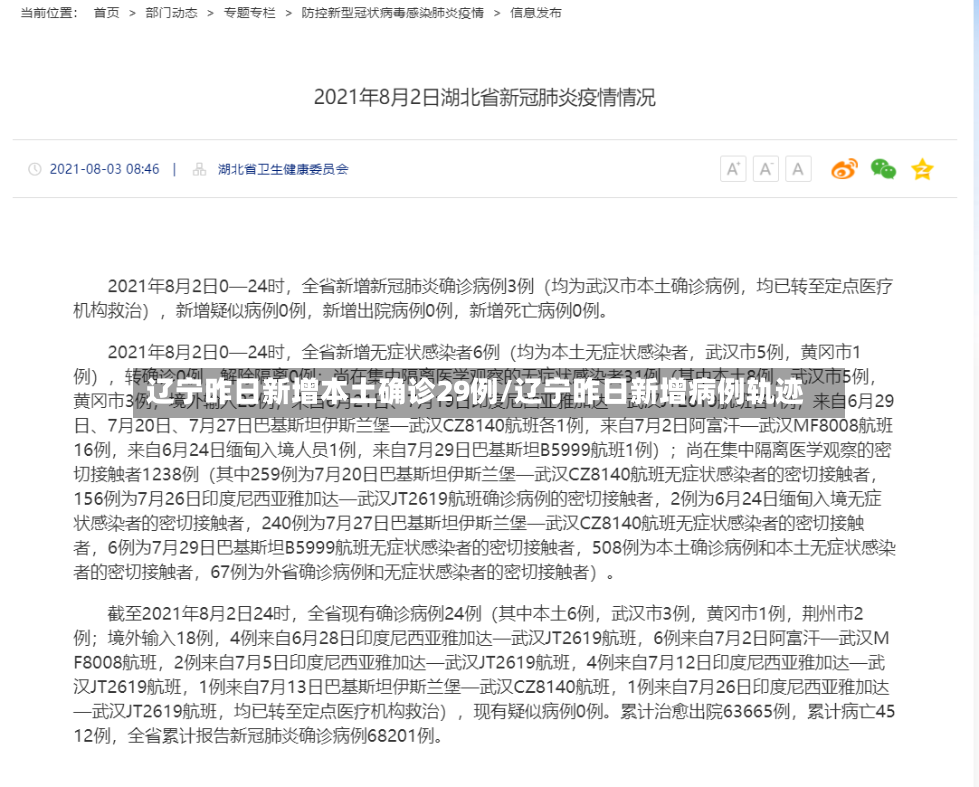Open 专题专栏 breadcrumb link
Viewport: 979px width, 787px height.
tap(249, 12)
